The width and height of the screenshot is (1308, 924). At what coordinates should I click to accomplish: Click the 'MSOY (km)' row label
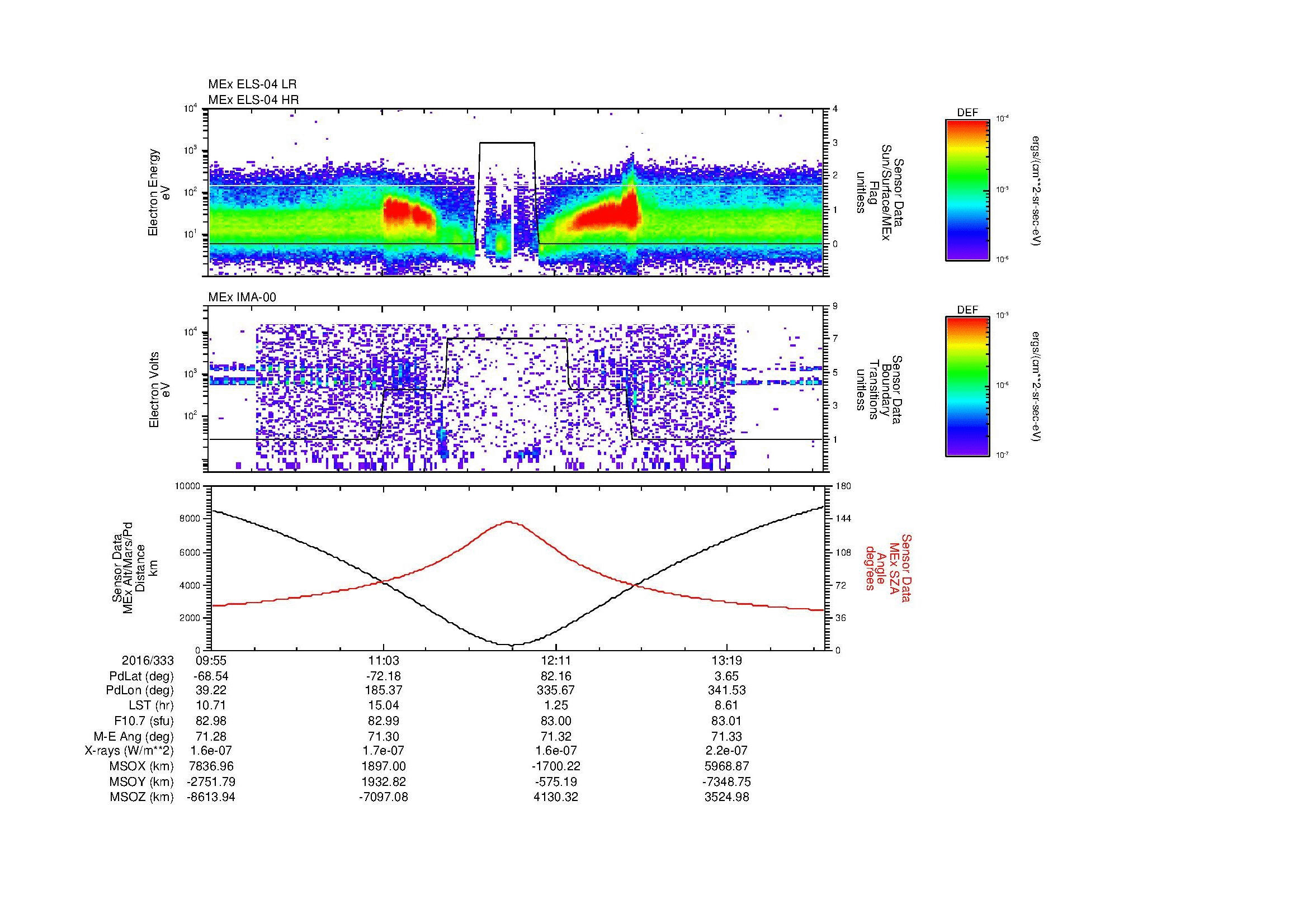142,781
